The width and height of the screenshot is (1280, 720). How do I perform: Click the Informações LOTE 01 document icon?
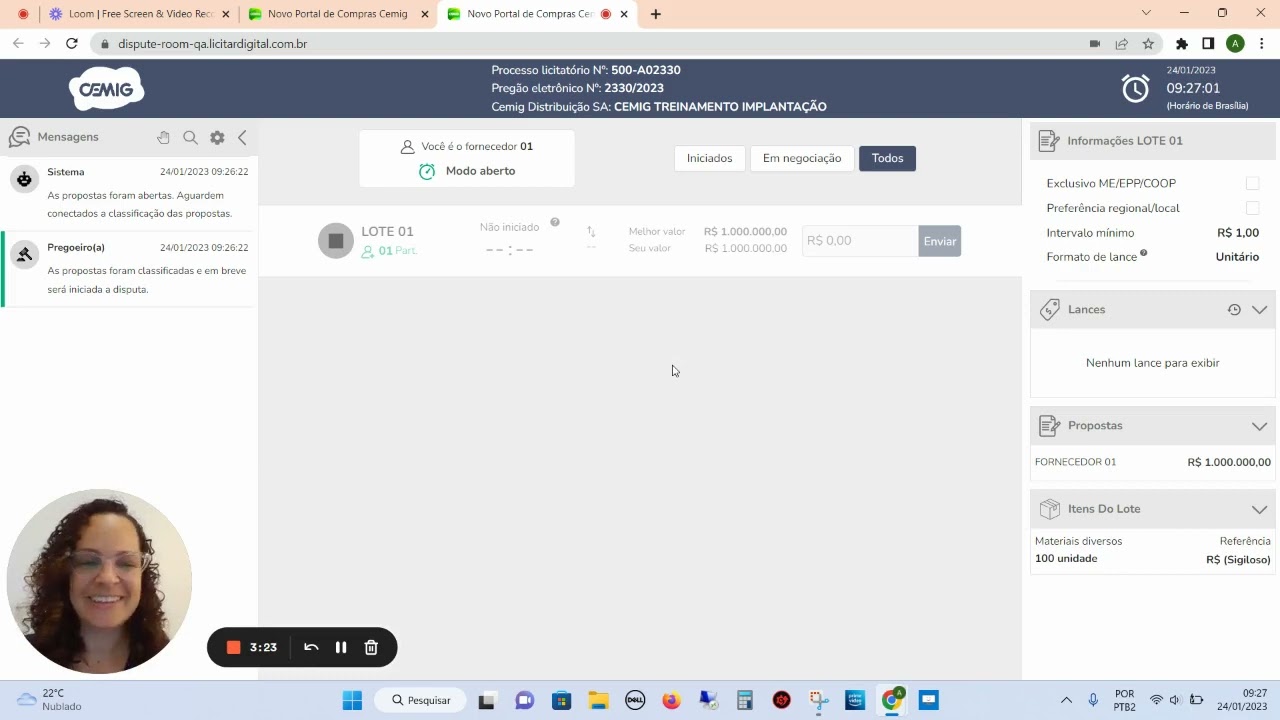pos(1049,141)
